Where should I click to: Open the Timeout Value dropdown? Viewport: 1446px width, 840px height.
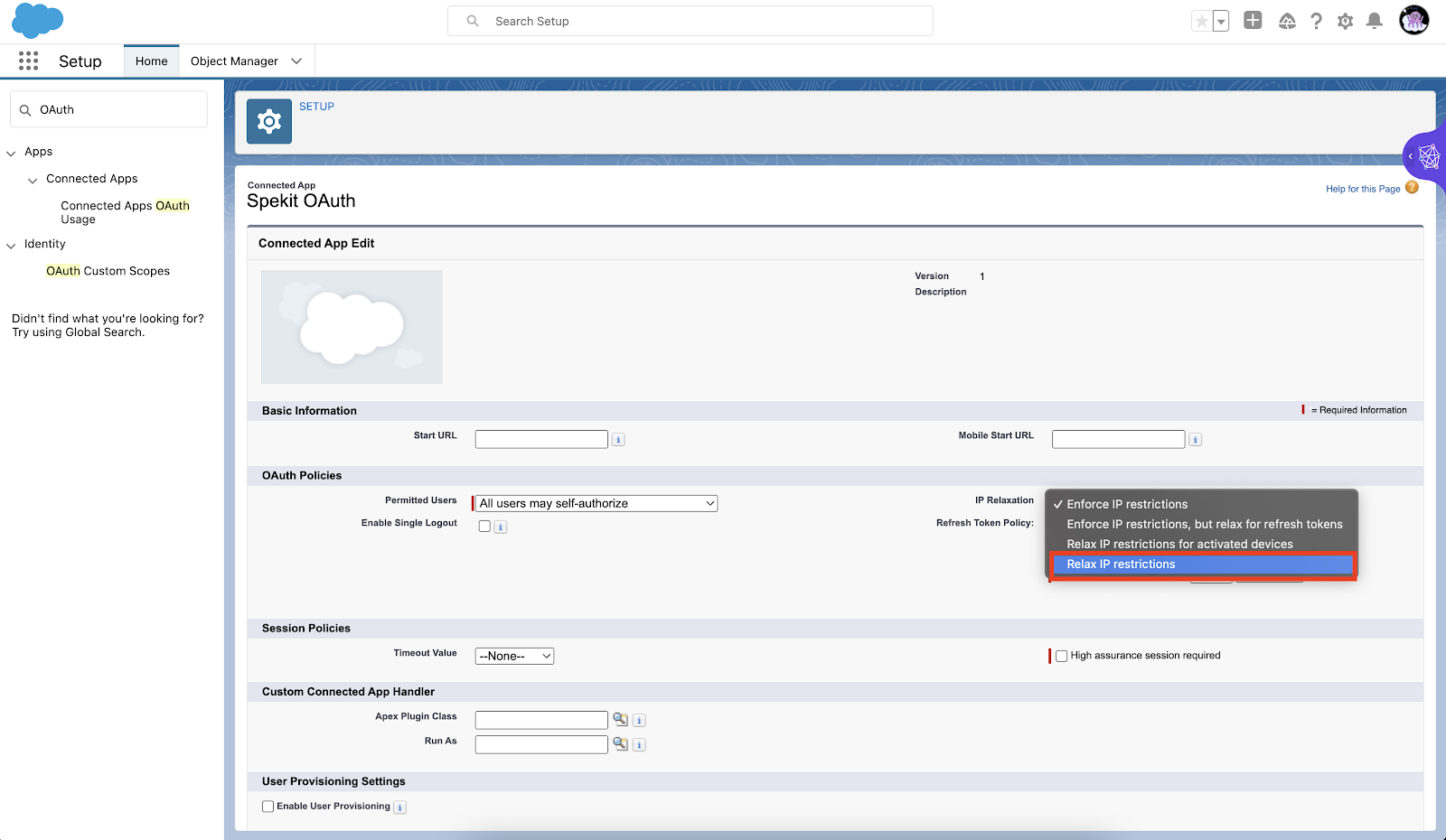(x=514, y=657)
